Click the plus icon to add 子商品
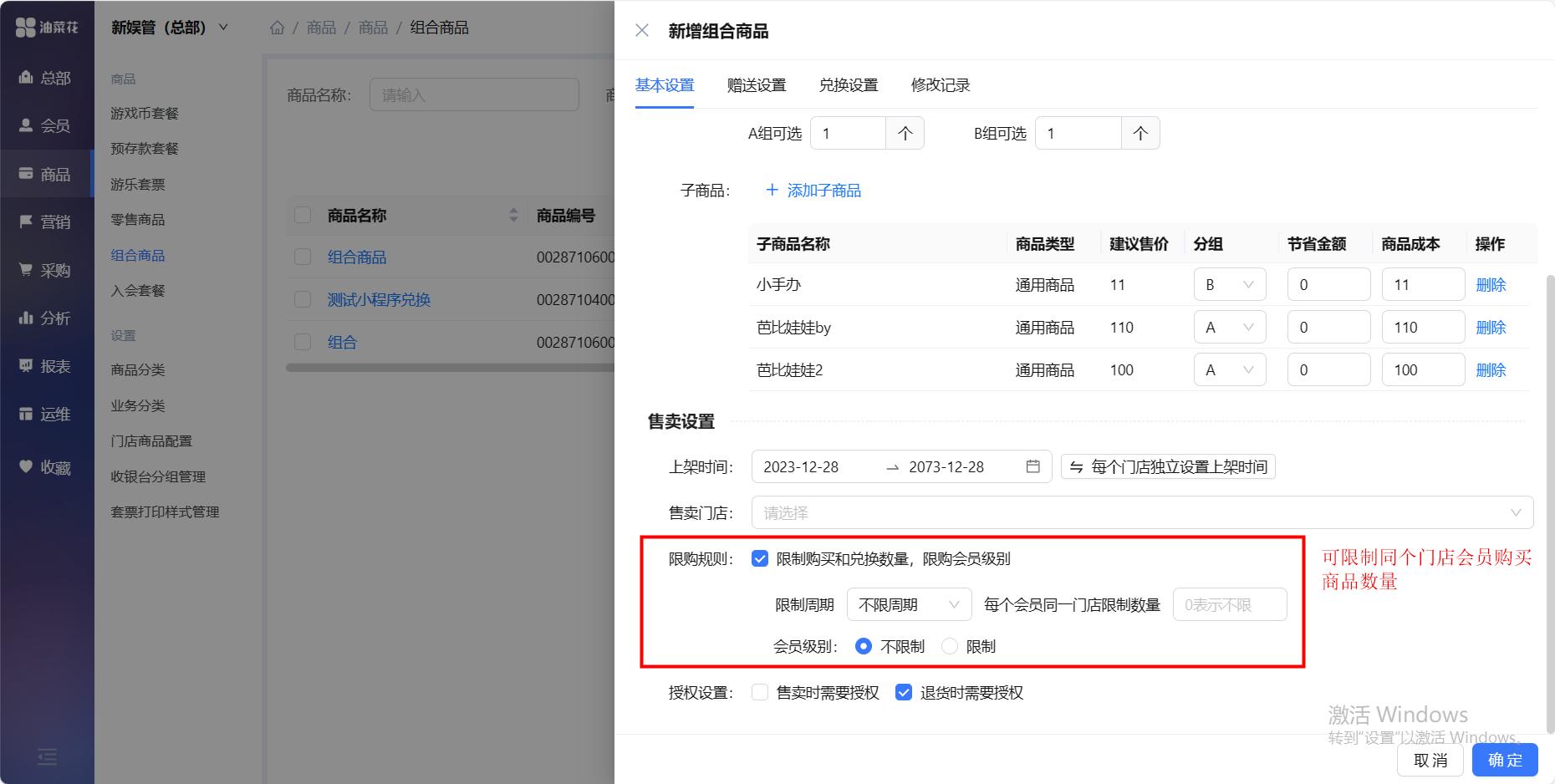The image size is (1555, 784). pos(772,190)
